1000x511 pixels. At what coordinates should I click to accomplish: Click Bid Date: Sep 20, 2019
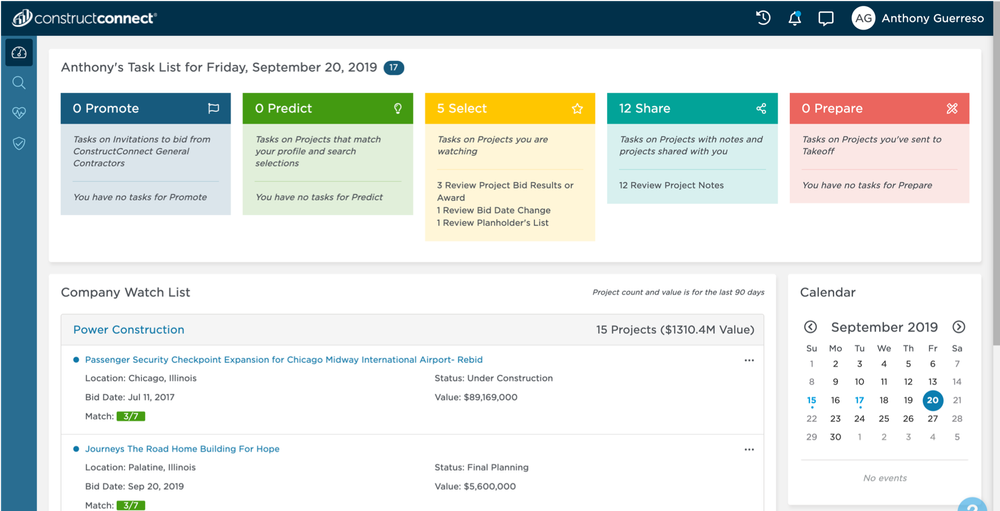(x=135, y=487)
